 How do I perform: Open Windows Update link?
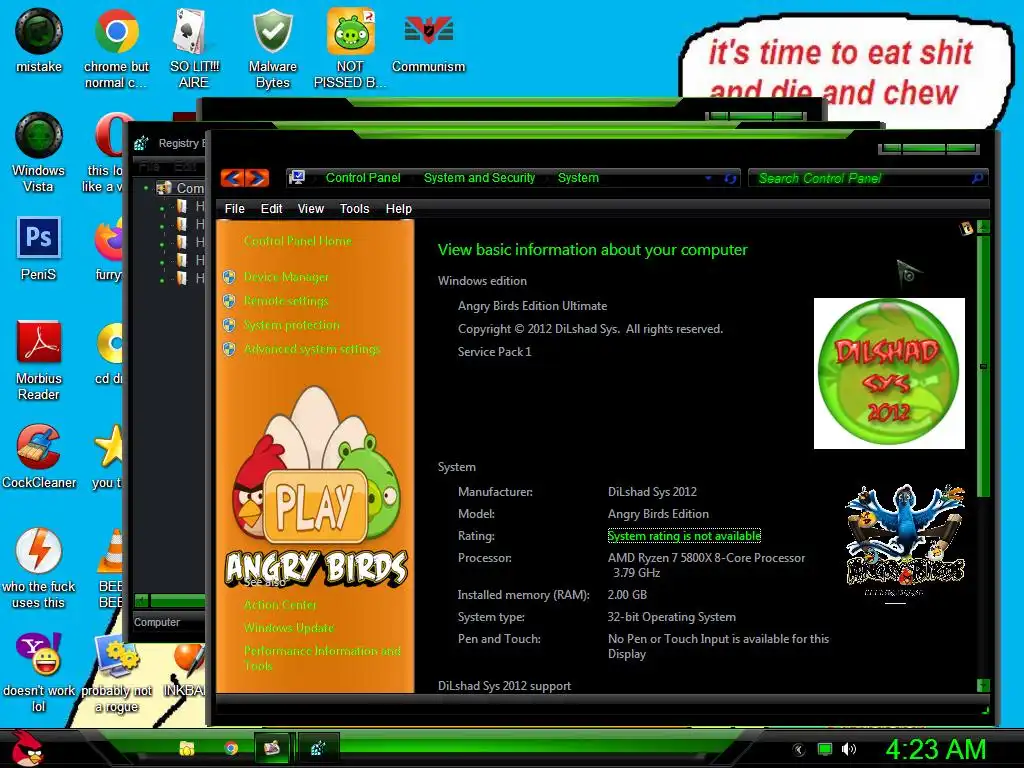point(289,628)
